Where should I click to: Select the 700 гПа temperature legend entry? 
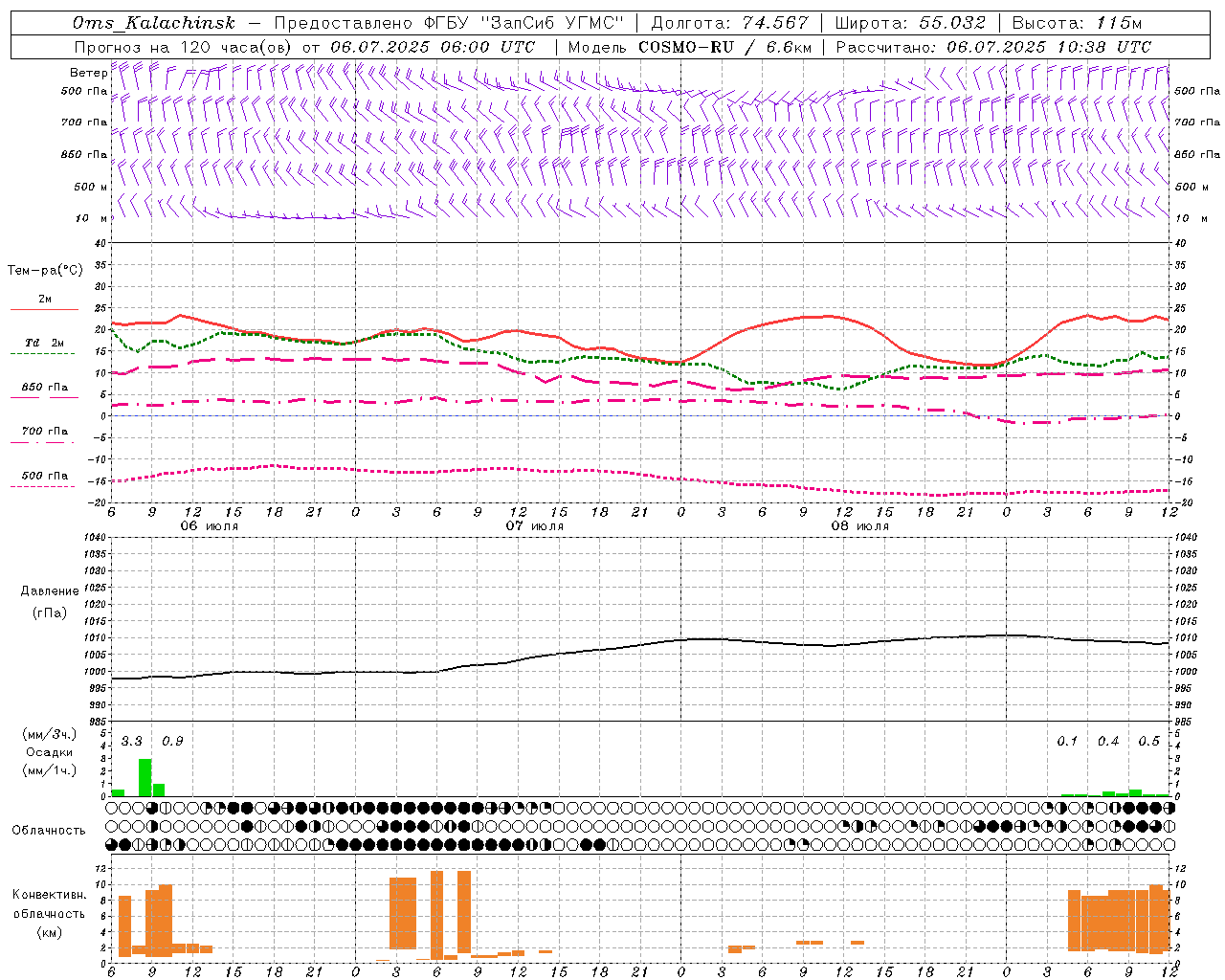pyautogui.click(x=44, y=432)
